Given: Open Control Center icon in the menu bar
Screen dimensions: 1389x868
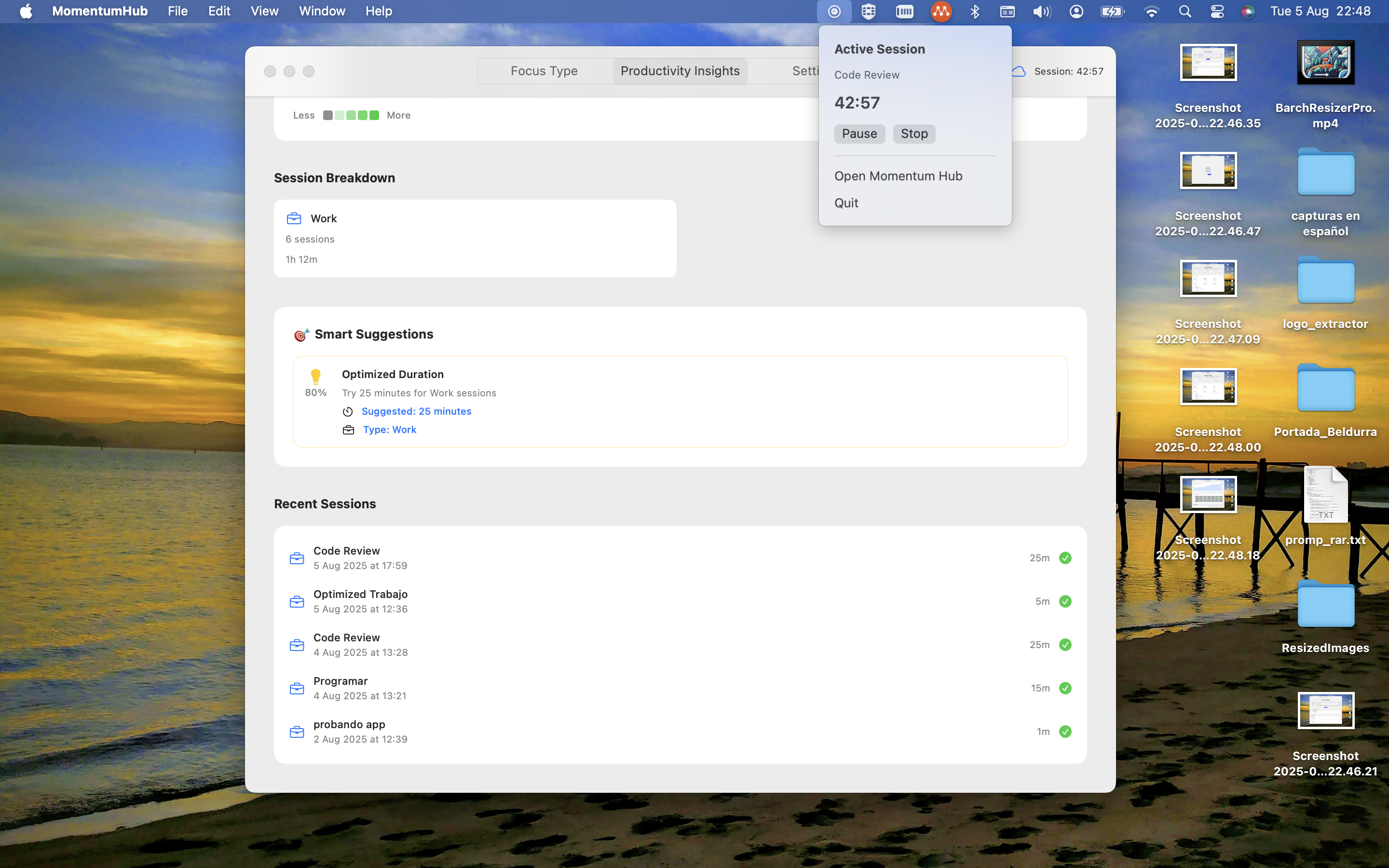Looking at the screenshot, I should (x=1217, y=12).
